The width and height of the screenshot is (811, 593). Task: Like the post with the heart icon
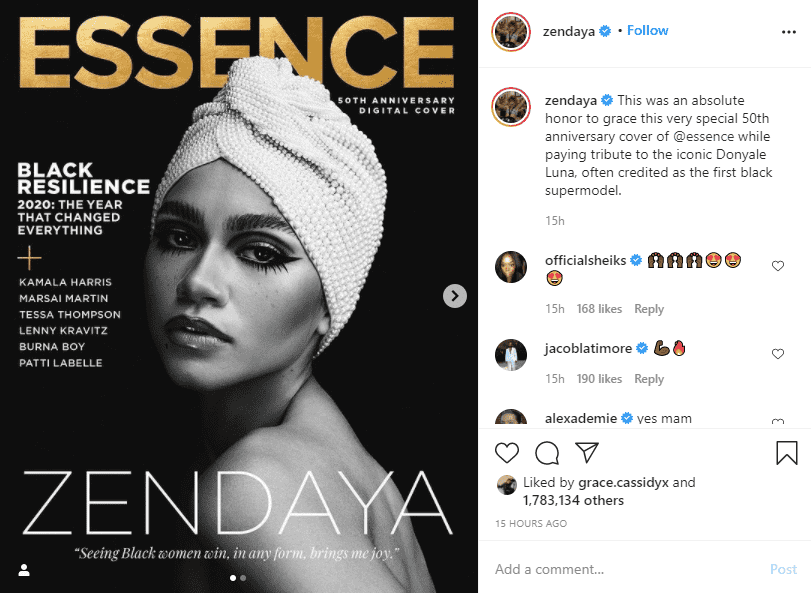(506, 453)
